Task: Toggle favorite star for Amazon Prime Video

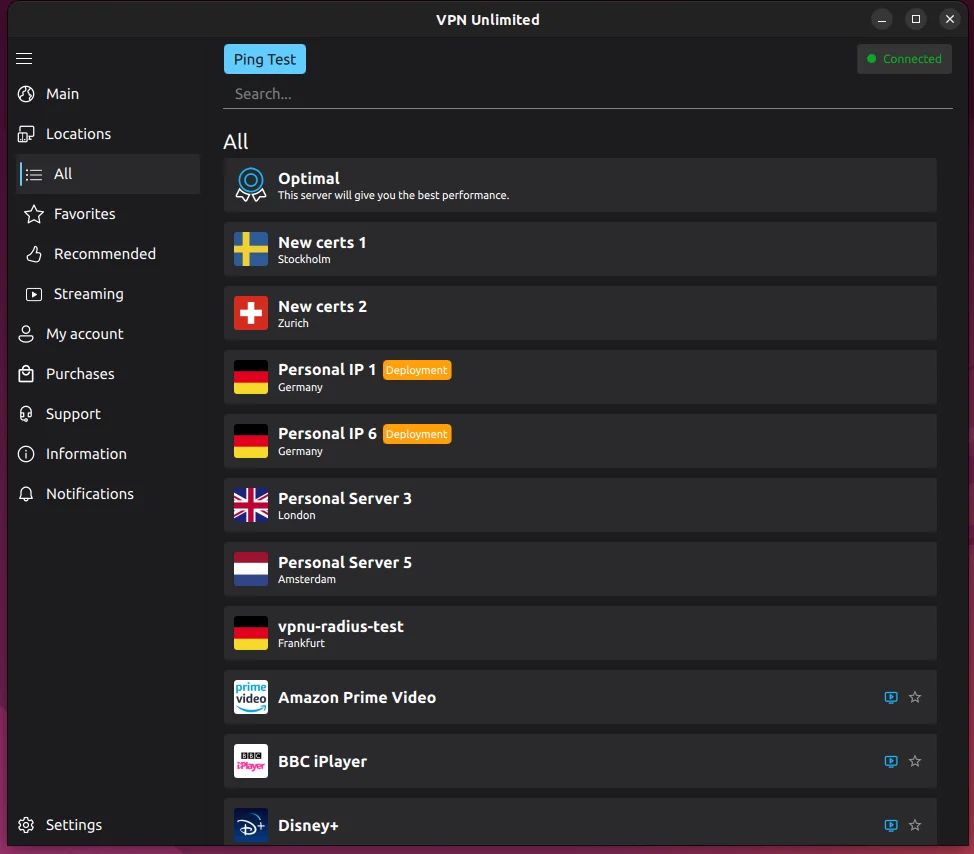Action: [x=915, y=697]
